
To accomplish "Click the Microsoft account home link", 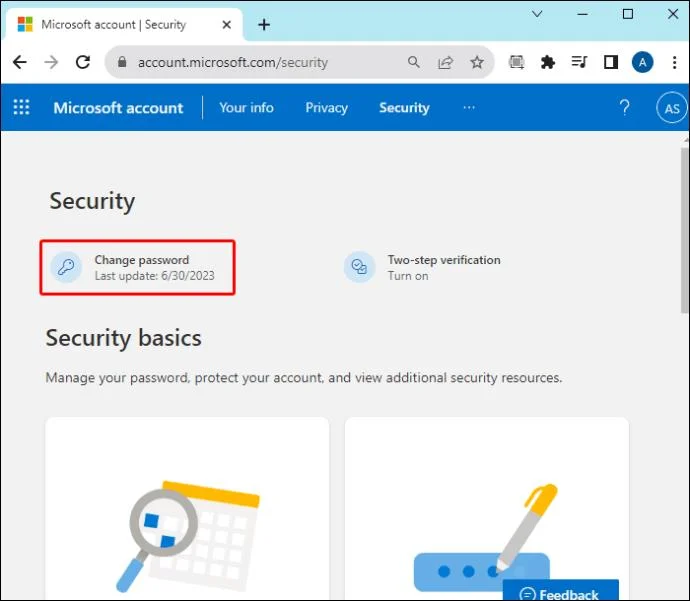I will [x=118, y=108].
